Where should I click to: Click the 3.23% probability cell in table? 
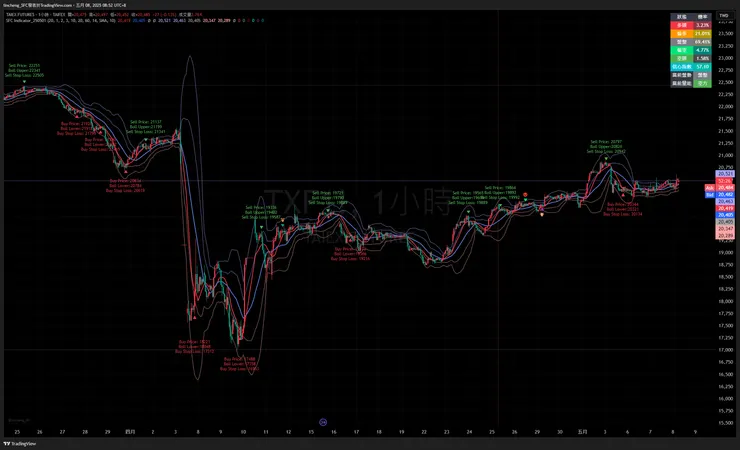pyautogui.click(x=702, y=25)
